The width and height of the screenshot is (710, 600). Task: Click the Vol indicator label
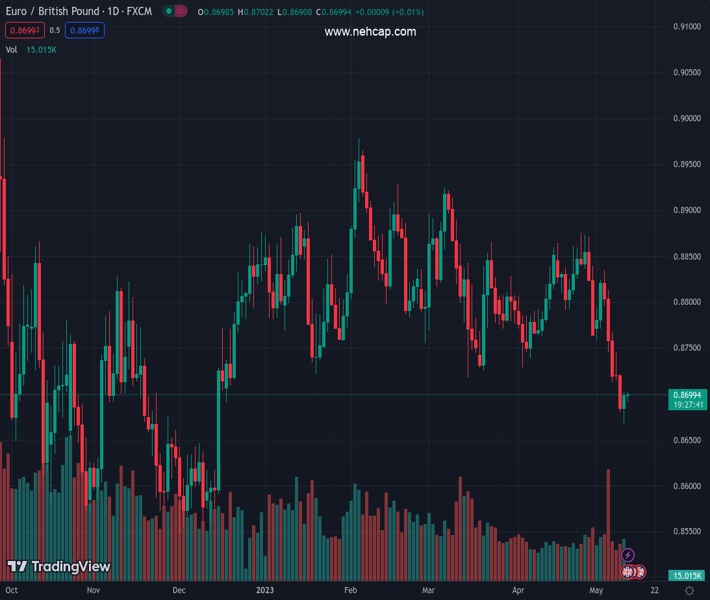(12, 49)
